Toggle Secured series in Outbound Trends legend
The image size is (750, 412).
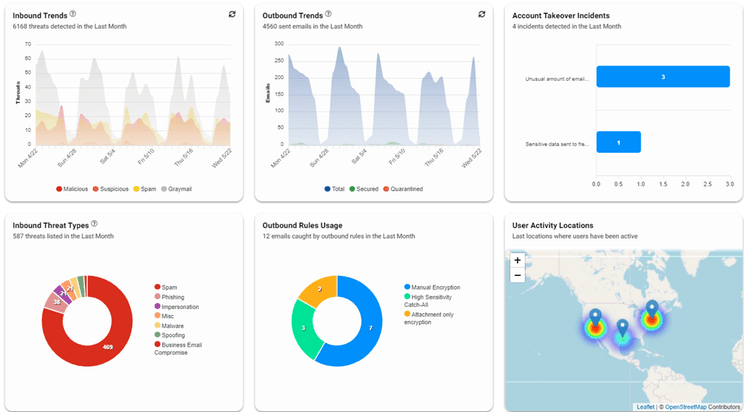(x=364, y=189)
